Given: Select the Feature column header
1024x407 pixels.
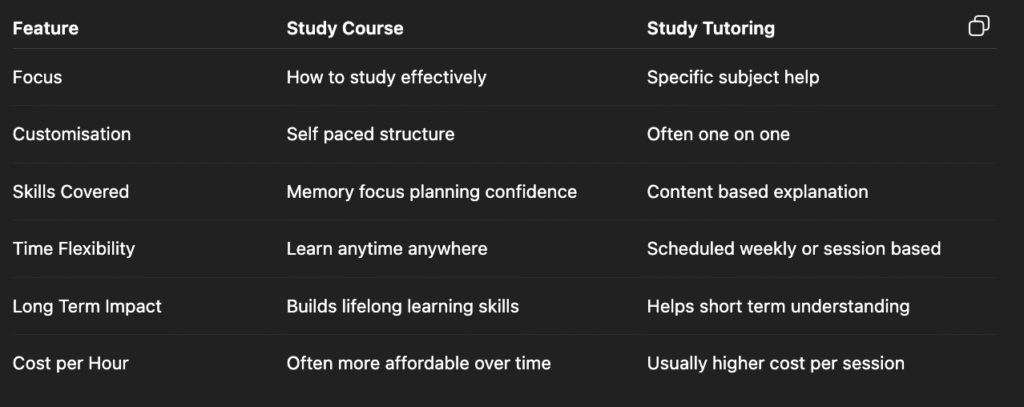Looking at the screenshot, I should [46, 28].
